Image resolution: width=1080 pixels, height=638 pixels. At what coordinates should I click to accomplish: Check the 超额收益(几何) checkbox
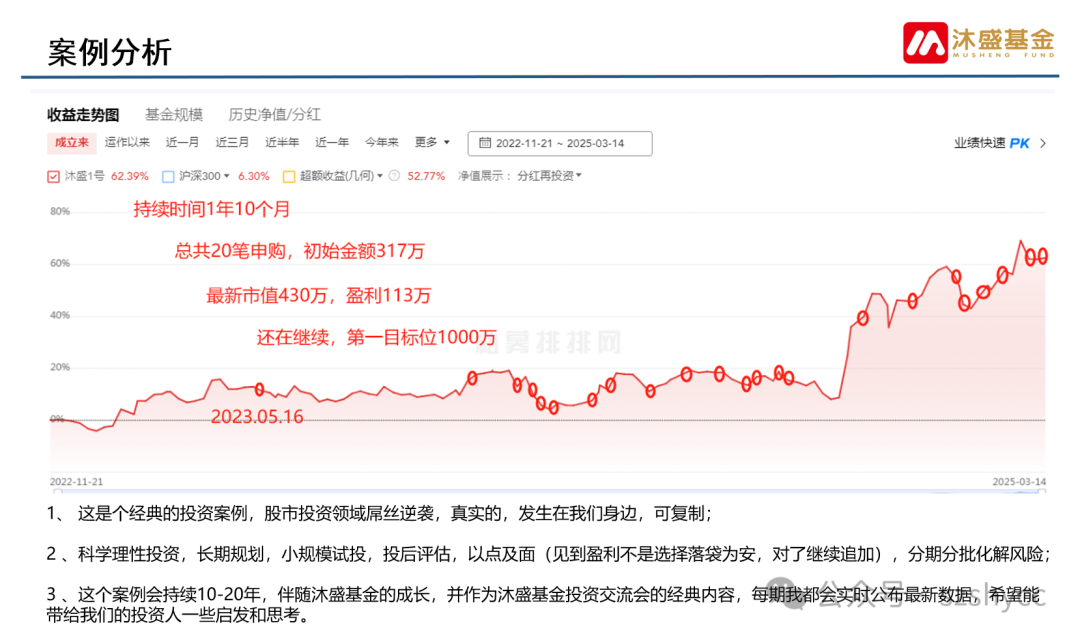click(x=287, y=175)
